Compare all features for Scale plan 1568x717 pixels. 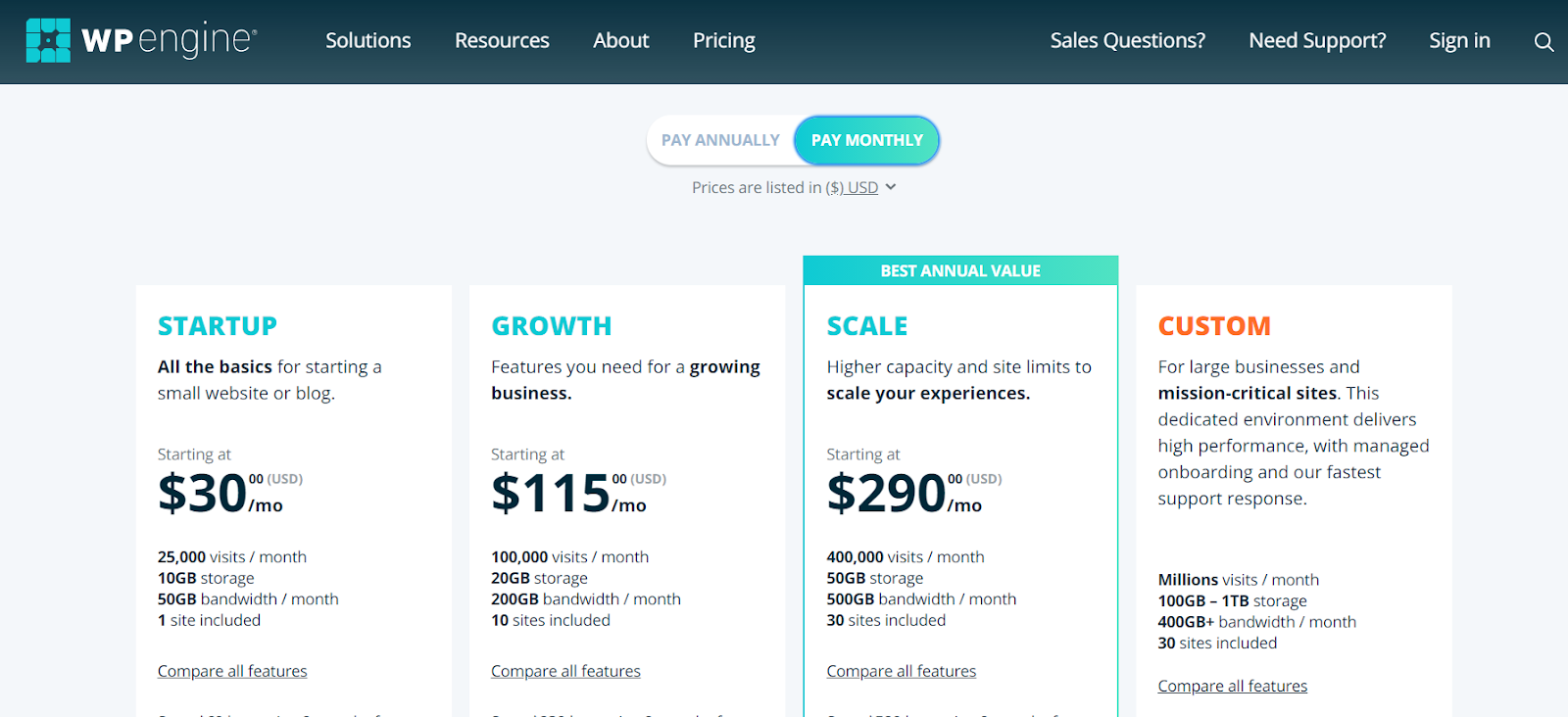tap(901, 671)
